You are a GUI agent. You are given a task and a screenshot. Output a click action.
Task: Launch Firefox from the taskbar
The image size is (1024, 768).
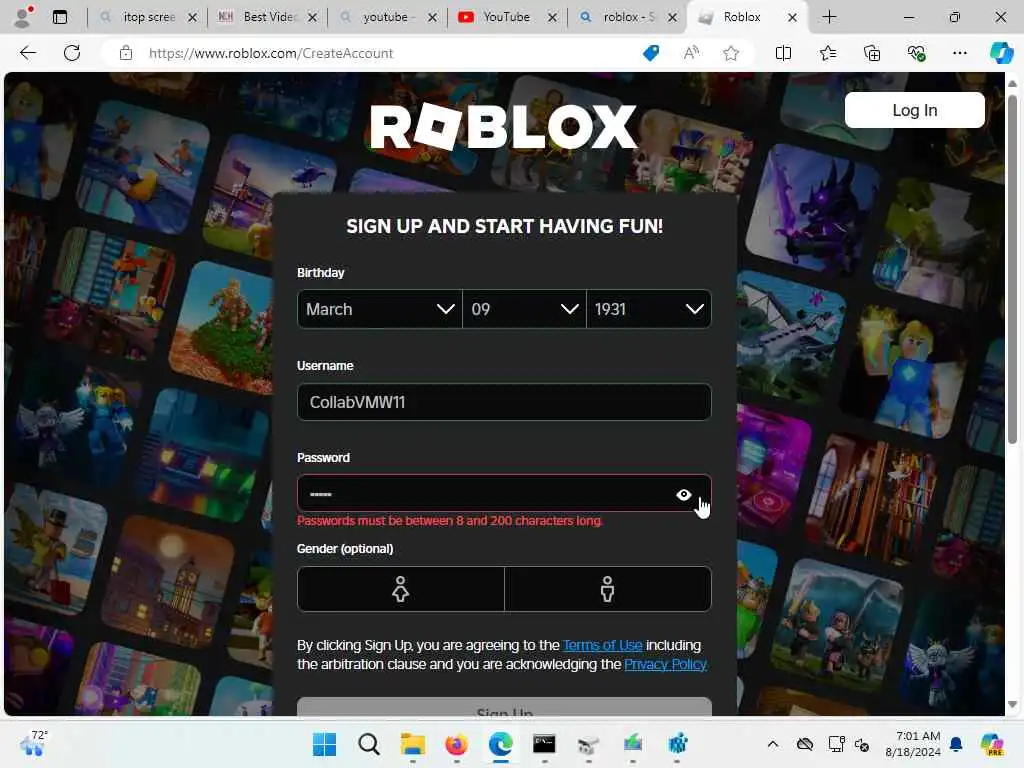pyautogui.click(x=456, y=744)
